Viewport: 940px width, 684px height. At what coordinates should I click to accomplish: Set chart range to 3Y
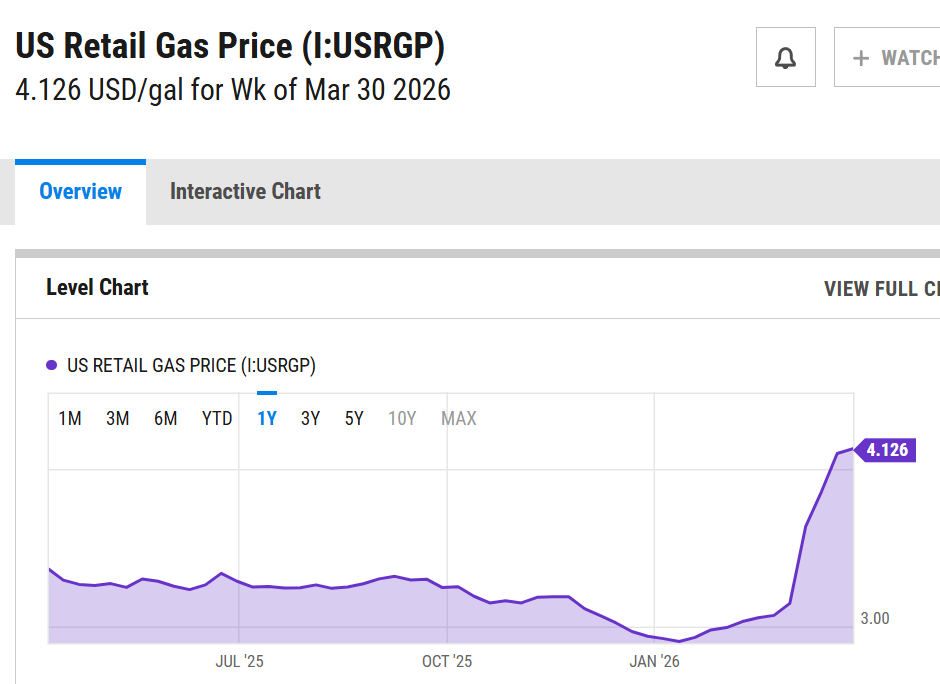click(x=310, y=418)
